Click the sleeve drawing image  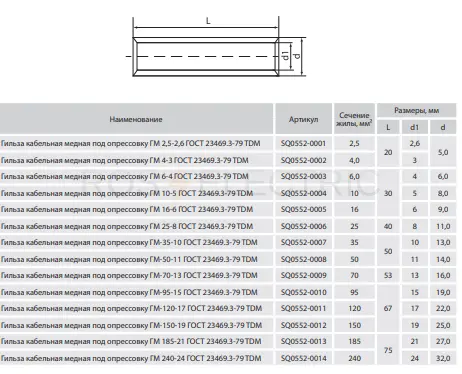pyautogui.click(x=216, y=47)
